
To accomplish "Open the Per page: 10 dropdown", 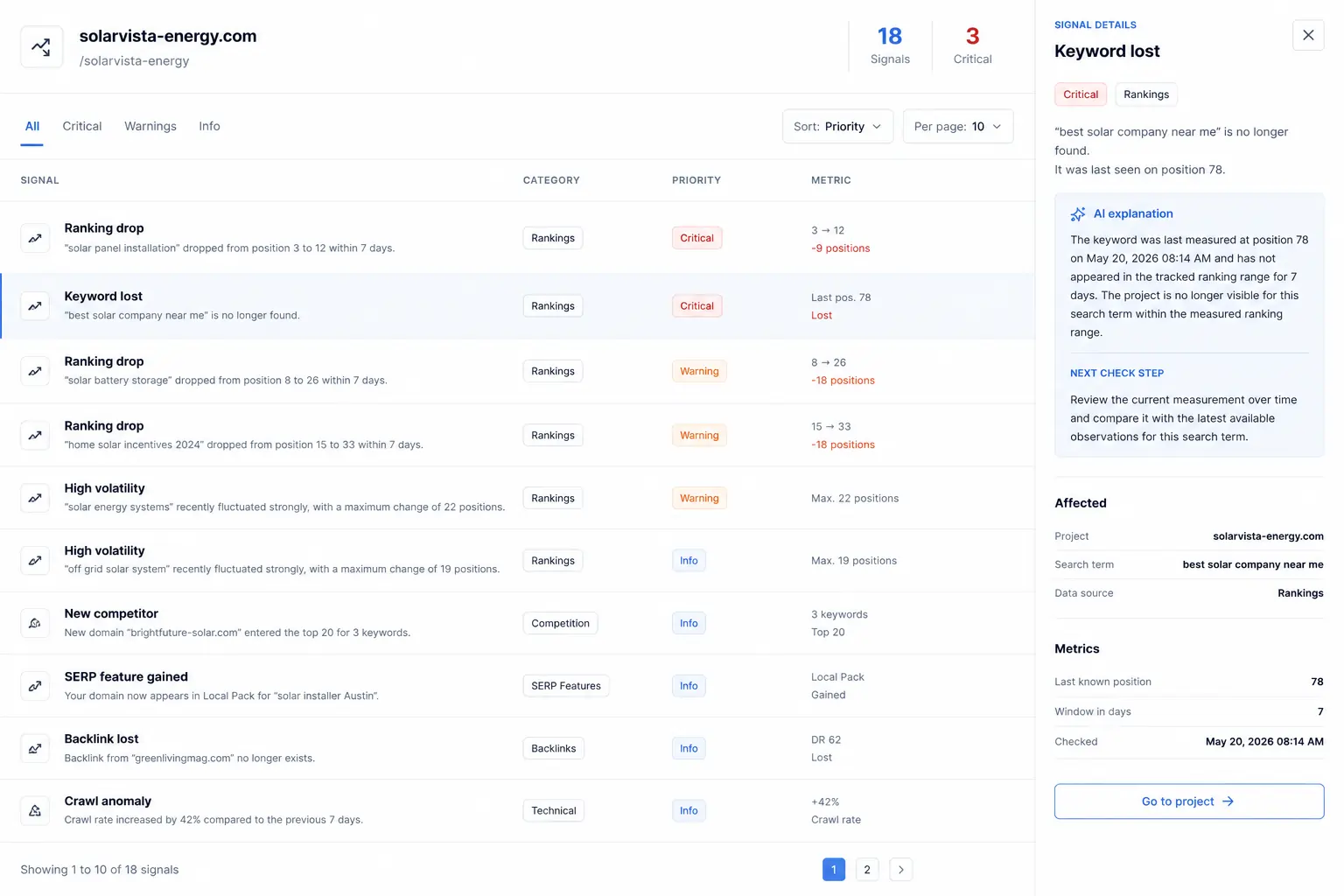I will [958, 126].
